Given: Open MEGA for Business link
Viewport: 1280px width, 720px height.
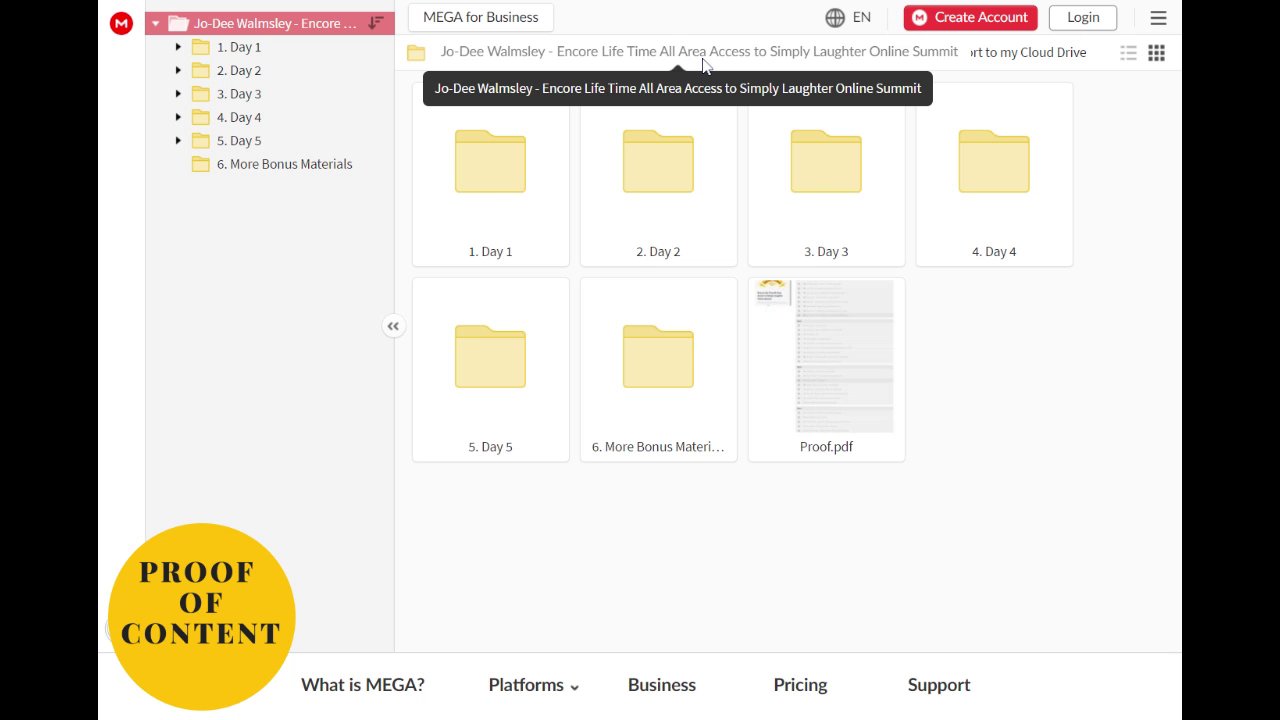Looking at the screenshot, I should click(481, 17).
